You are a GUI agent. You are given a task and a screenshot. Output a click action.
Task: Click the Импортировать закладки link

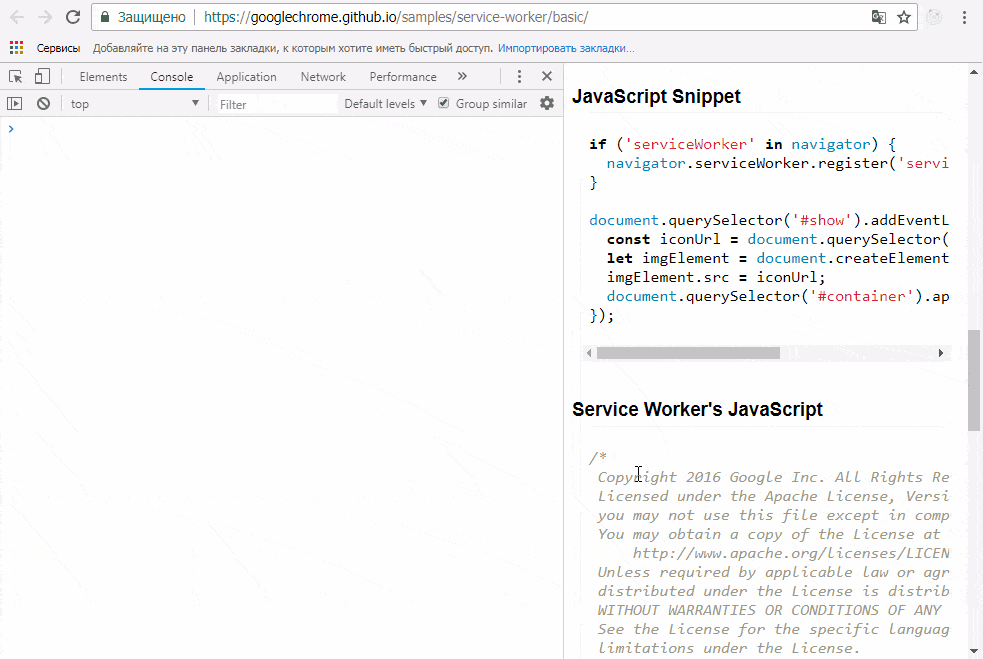point(566,48)
